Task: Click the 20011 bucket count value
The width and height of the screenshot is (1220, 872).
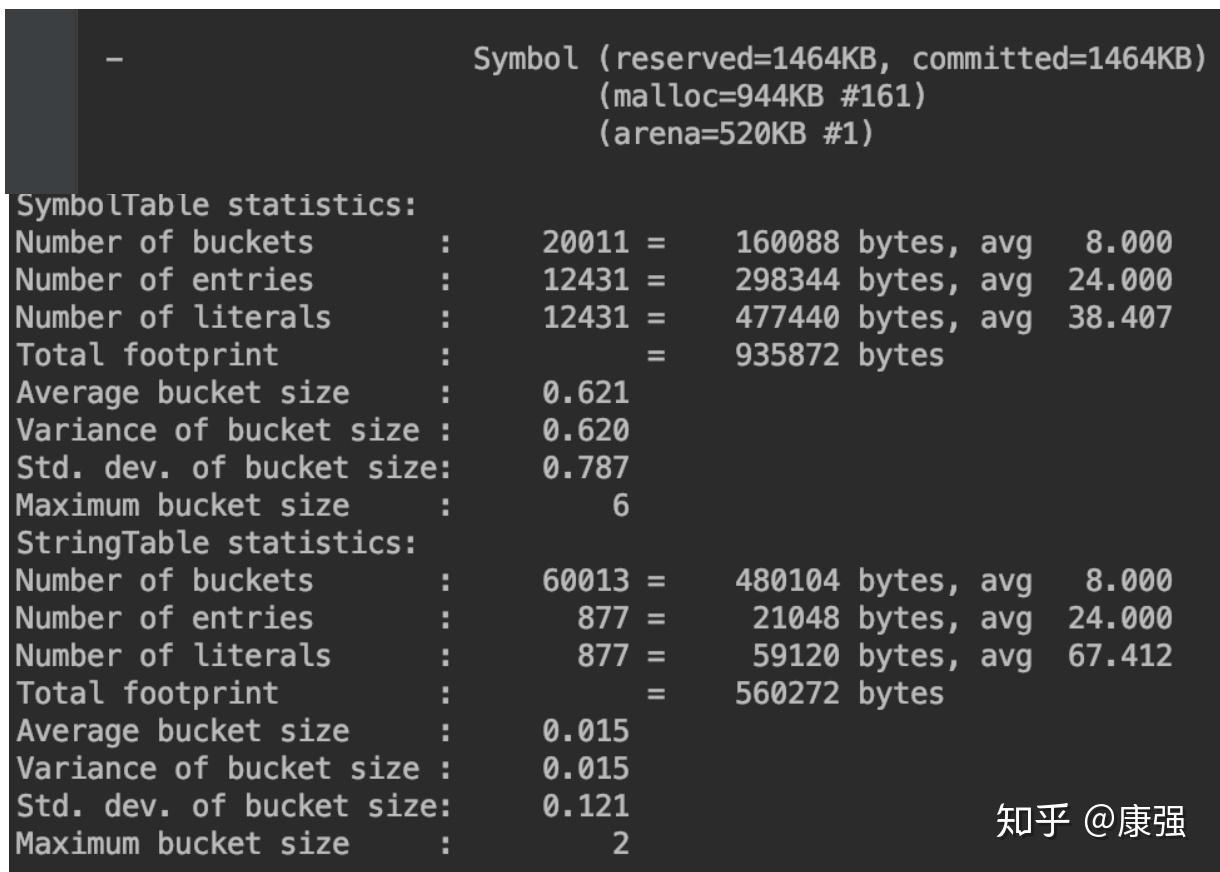Action: [x=586, y=243]
